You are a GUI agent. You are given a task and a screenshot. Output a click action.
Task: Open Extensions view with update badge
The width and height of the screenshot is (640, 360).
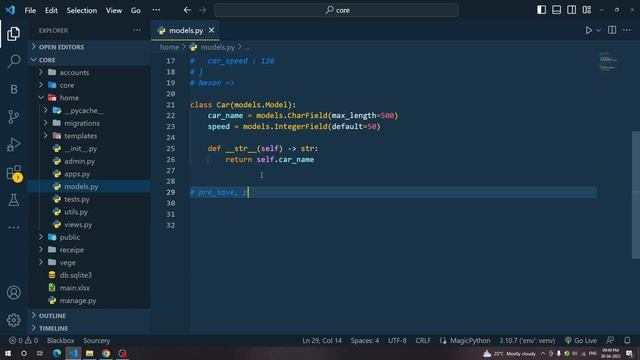tap(13, 173)
